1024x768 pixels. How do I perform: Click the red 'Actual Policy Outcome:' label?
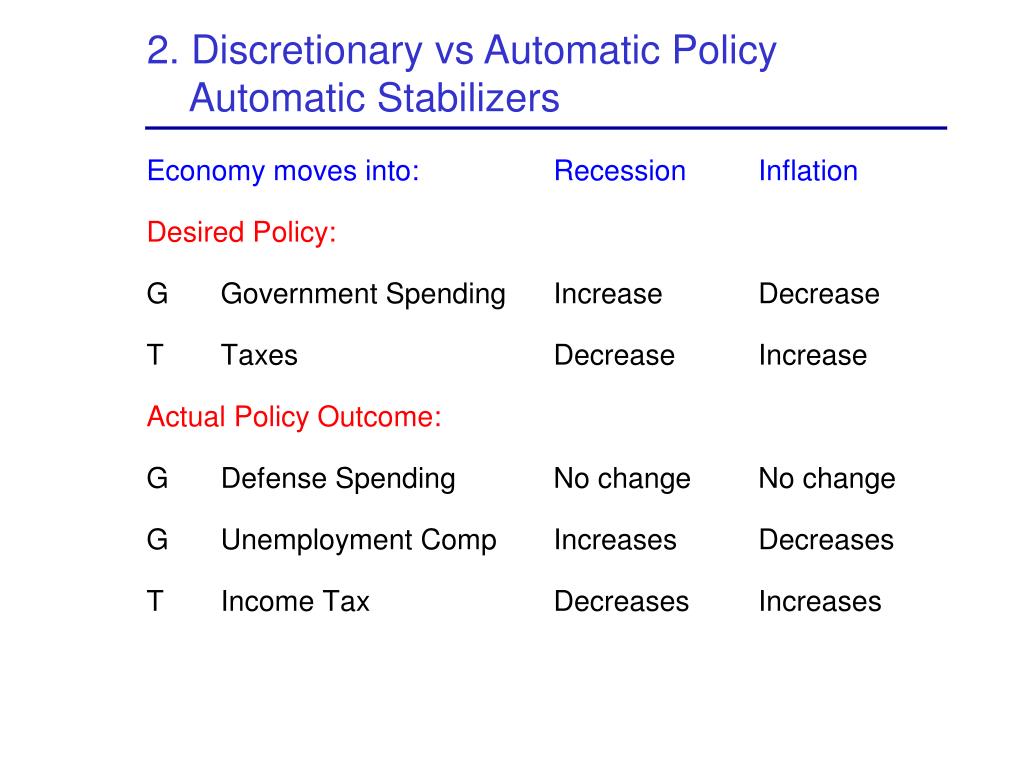294,417
